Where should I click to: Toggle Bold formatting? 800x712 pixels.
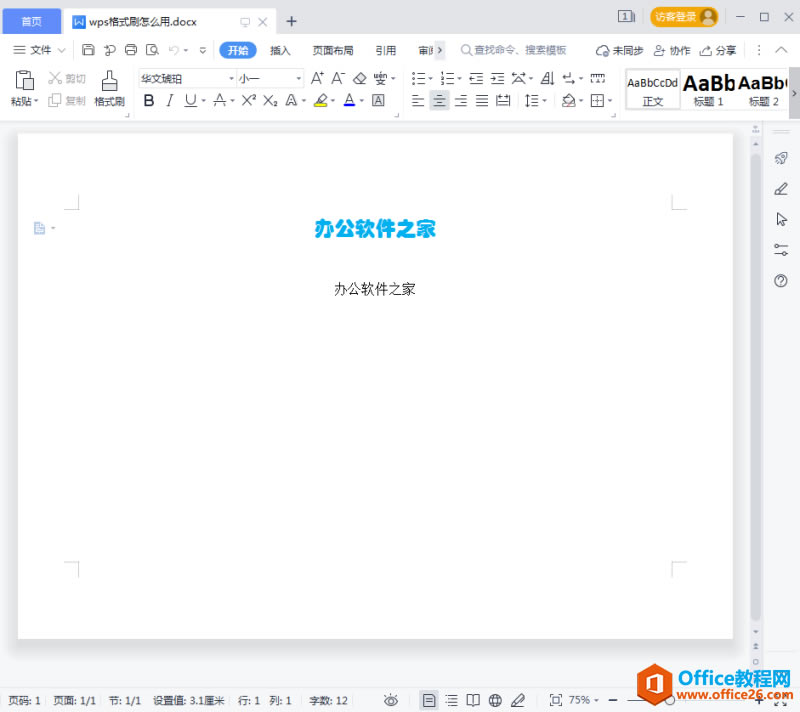148,100
